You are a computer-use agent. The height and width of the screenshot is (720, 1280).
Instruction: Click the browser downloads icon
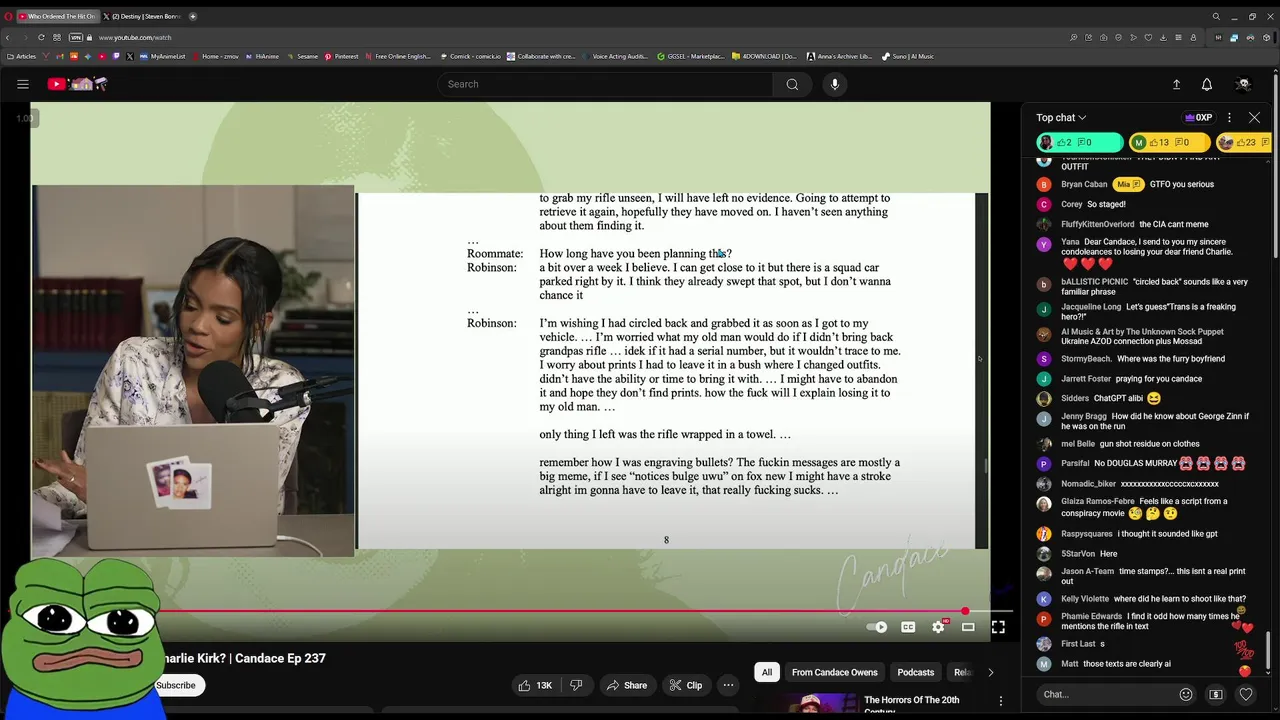1163,37
